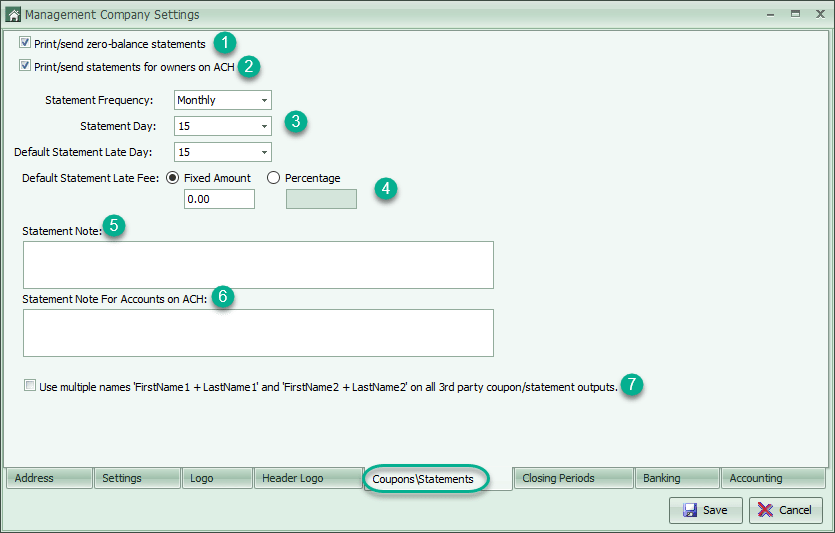
Task: Switch to the Banking tab
Action: tap(677, 478)
